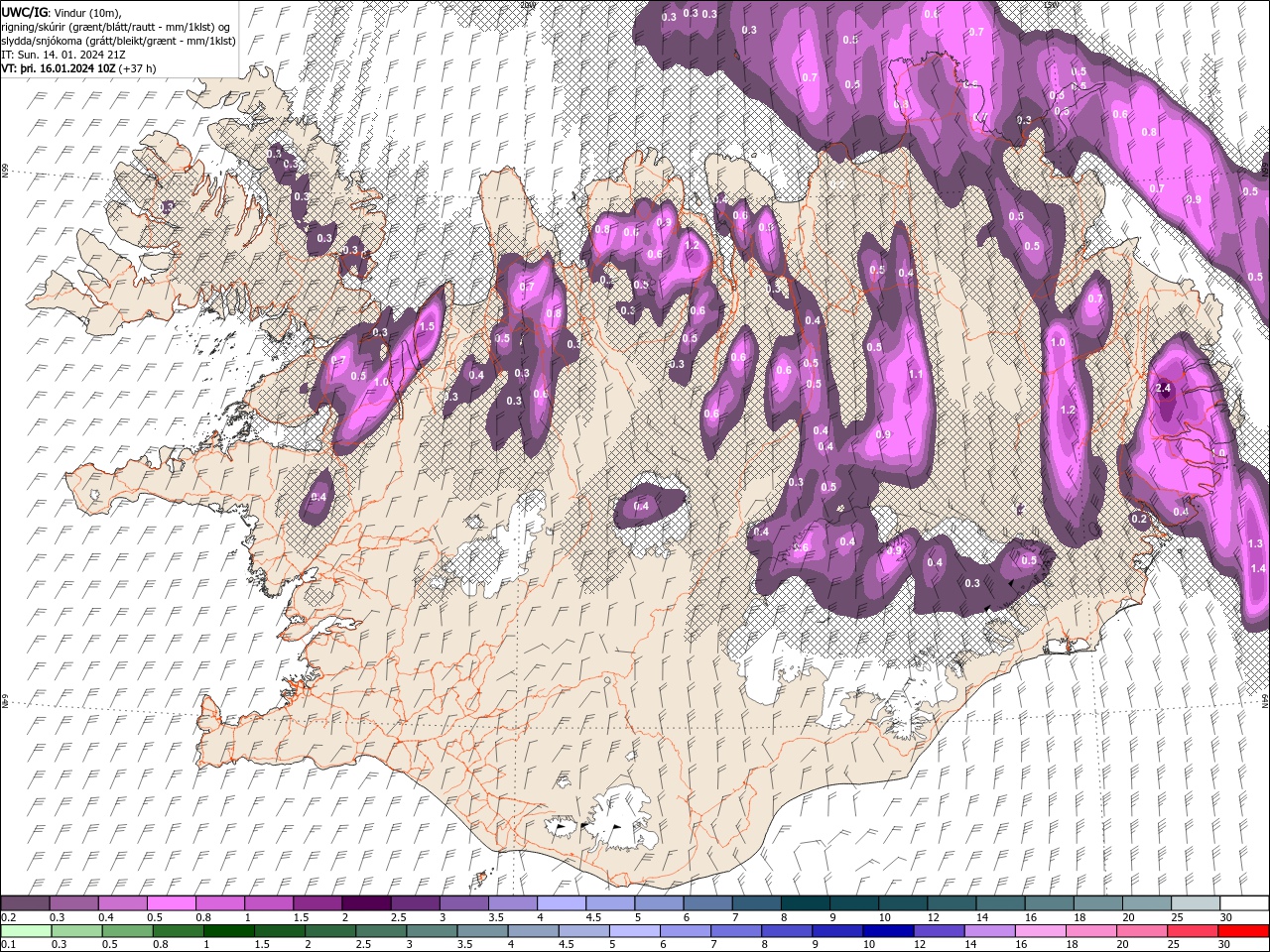Select the 1.3 snowfall value on the map
The image size is (1270, 952).
pyautogui.click(x=1255, y=543)
